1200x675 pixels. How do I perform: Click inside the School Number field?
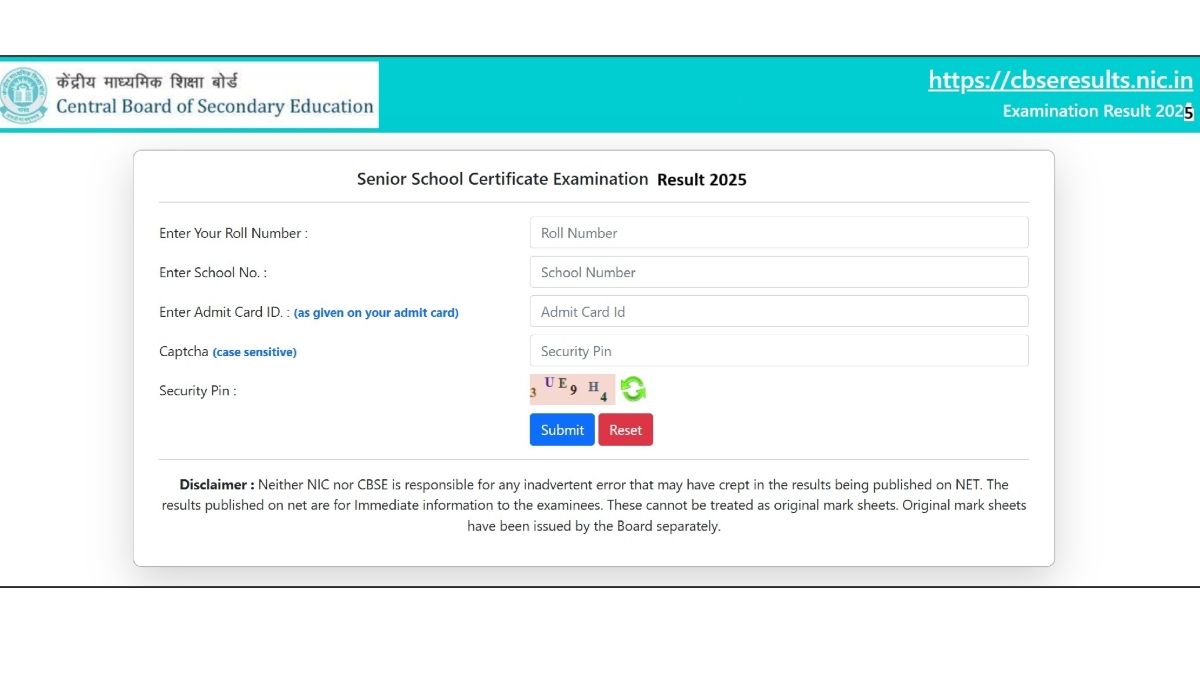tap(778, 271)
